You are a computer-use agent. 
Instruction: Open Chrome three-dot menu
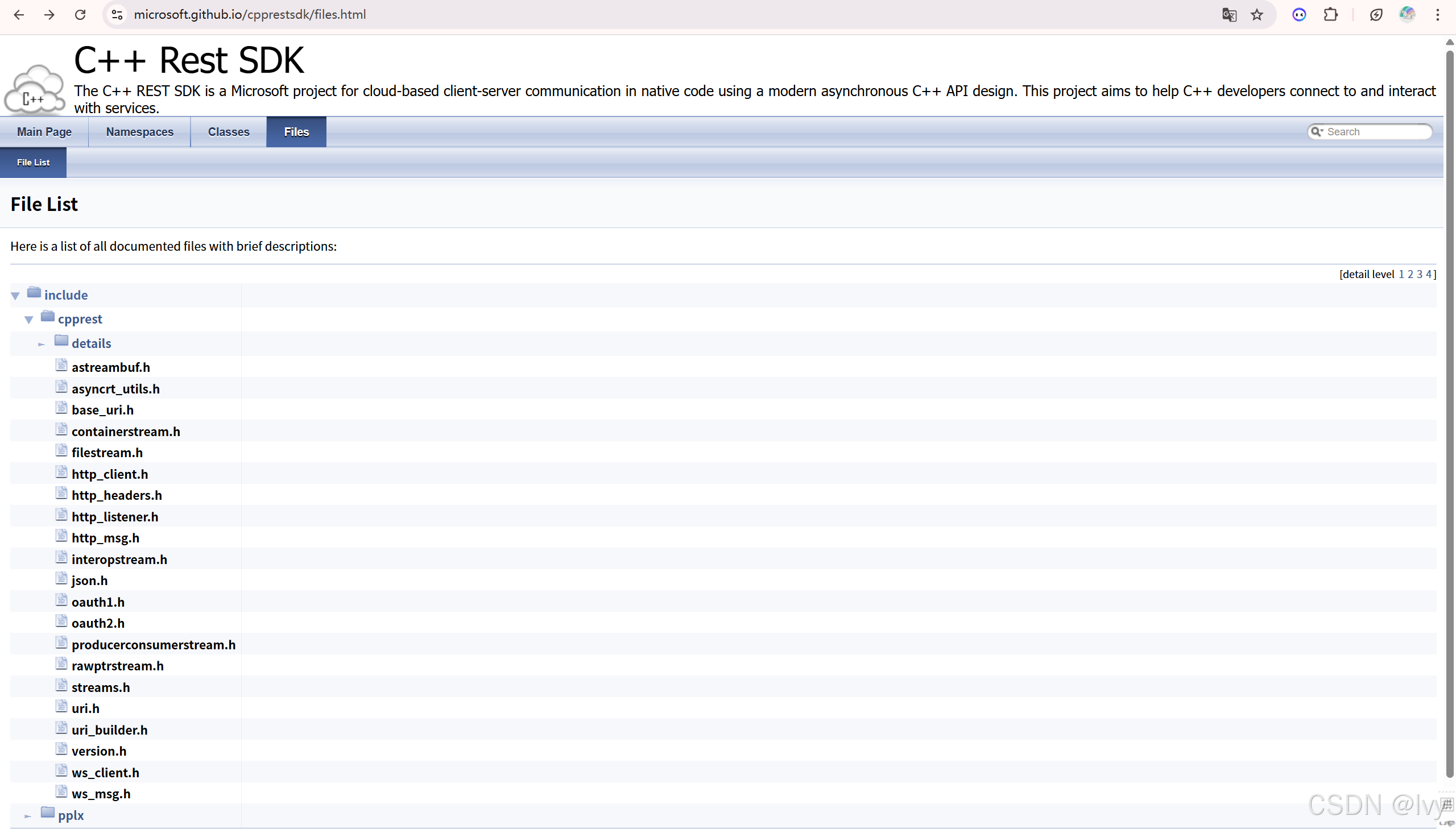[x=1437, y=15]
